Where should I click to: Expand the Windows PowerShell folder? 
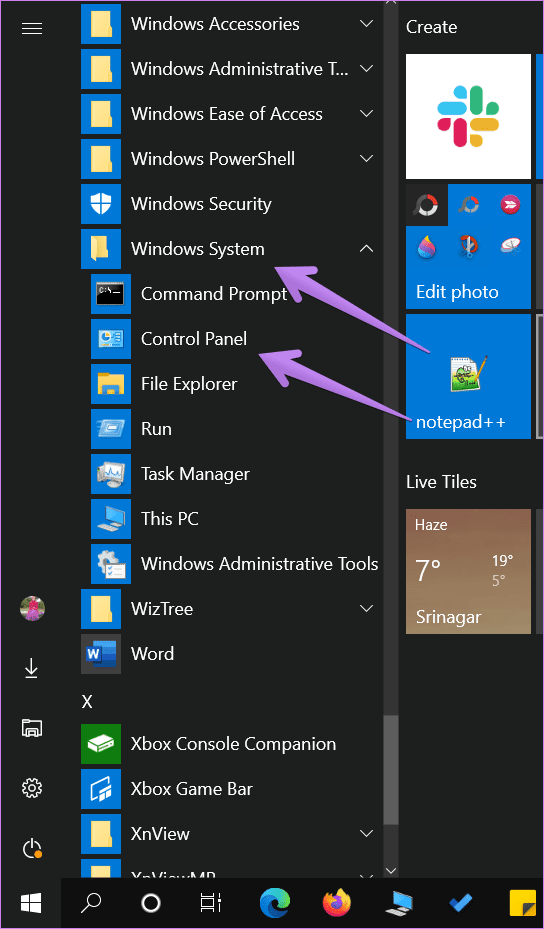(232, 159)
